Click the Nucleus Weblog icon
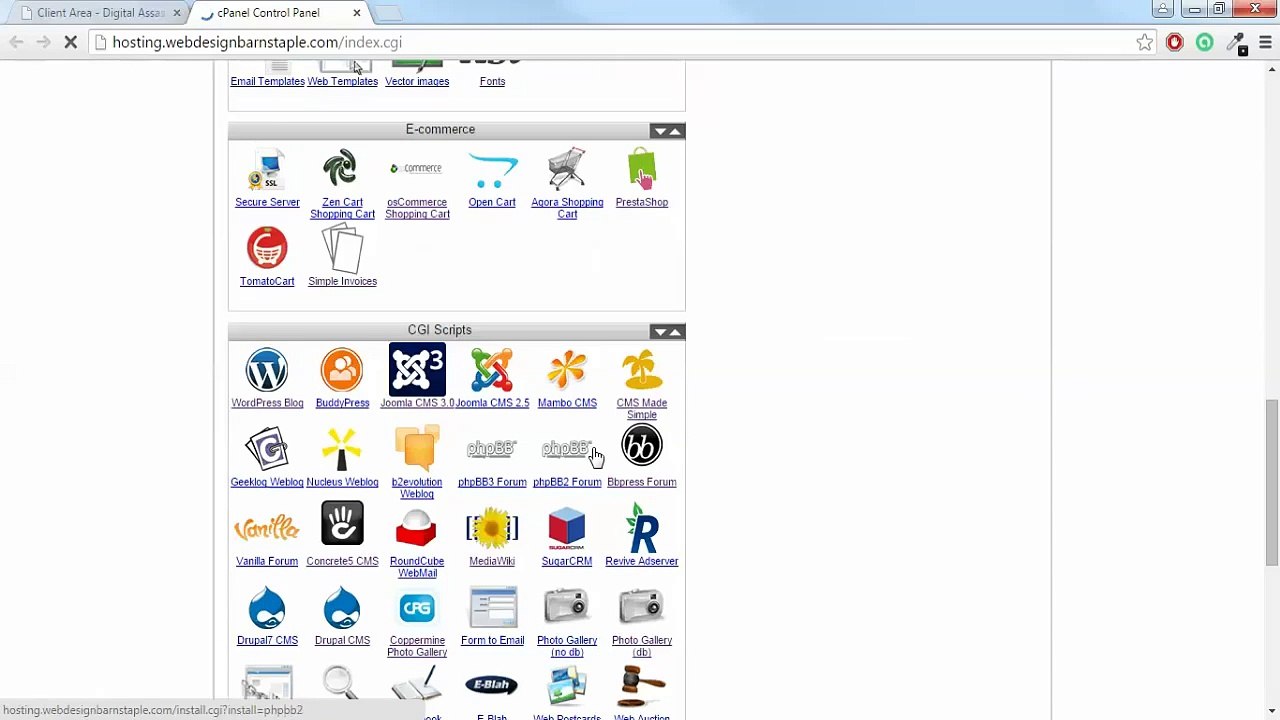The image size is (1280, 720). pyautogui.click(x=342, y=449)
